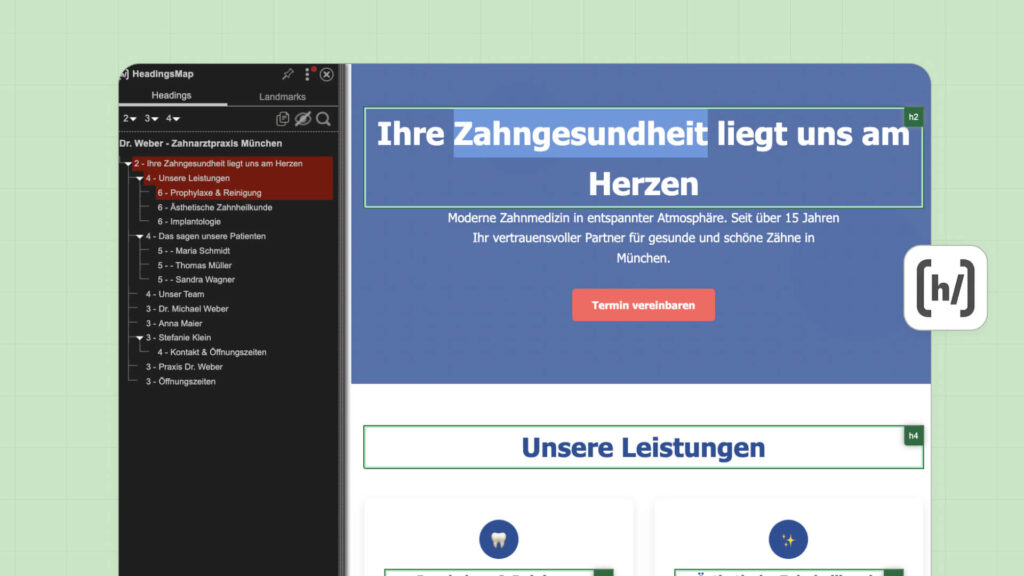Screen dimensions: 1024x576
Task: Click the panel's vertical divider bar
Action: [344, 320]
